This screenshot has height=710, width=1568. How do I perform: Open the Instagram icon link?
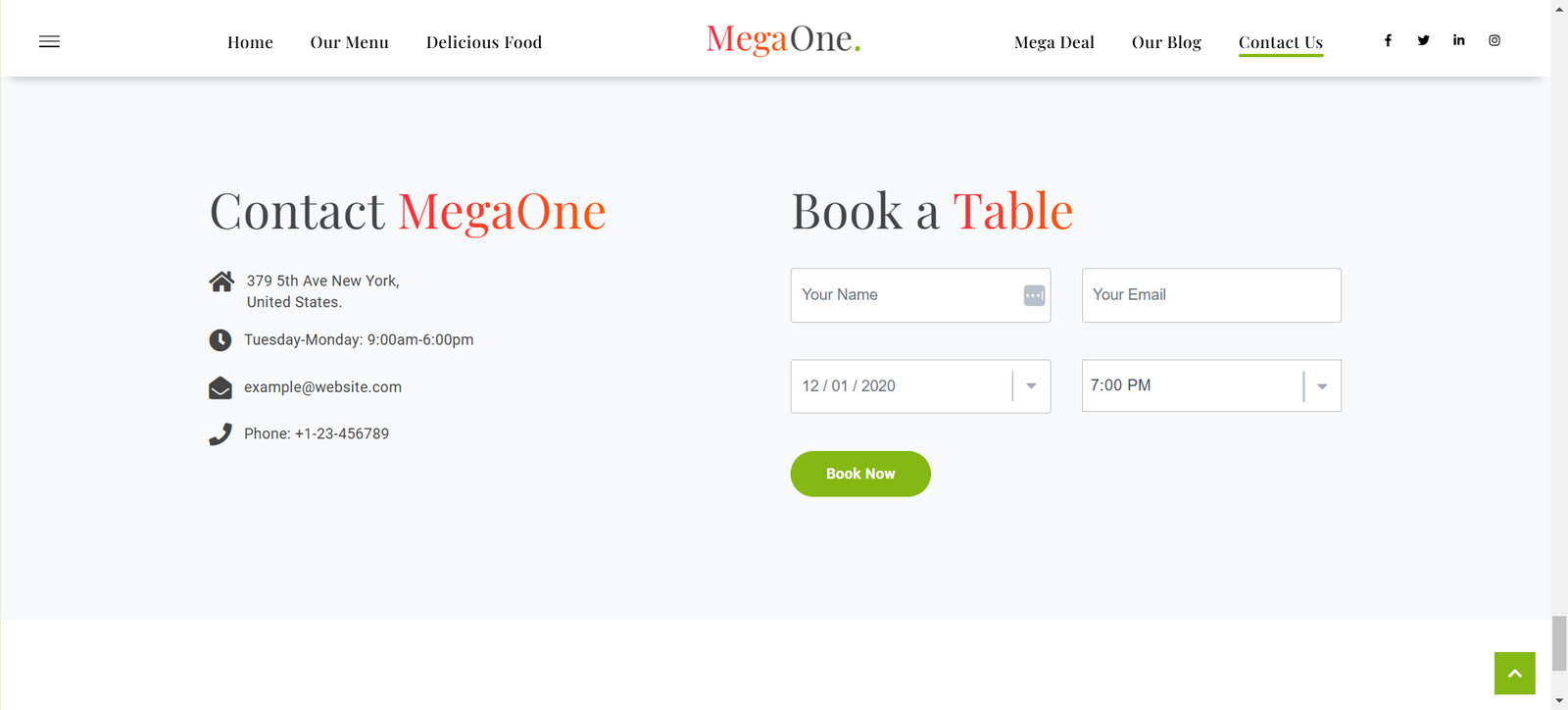[1494, 40]
